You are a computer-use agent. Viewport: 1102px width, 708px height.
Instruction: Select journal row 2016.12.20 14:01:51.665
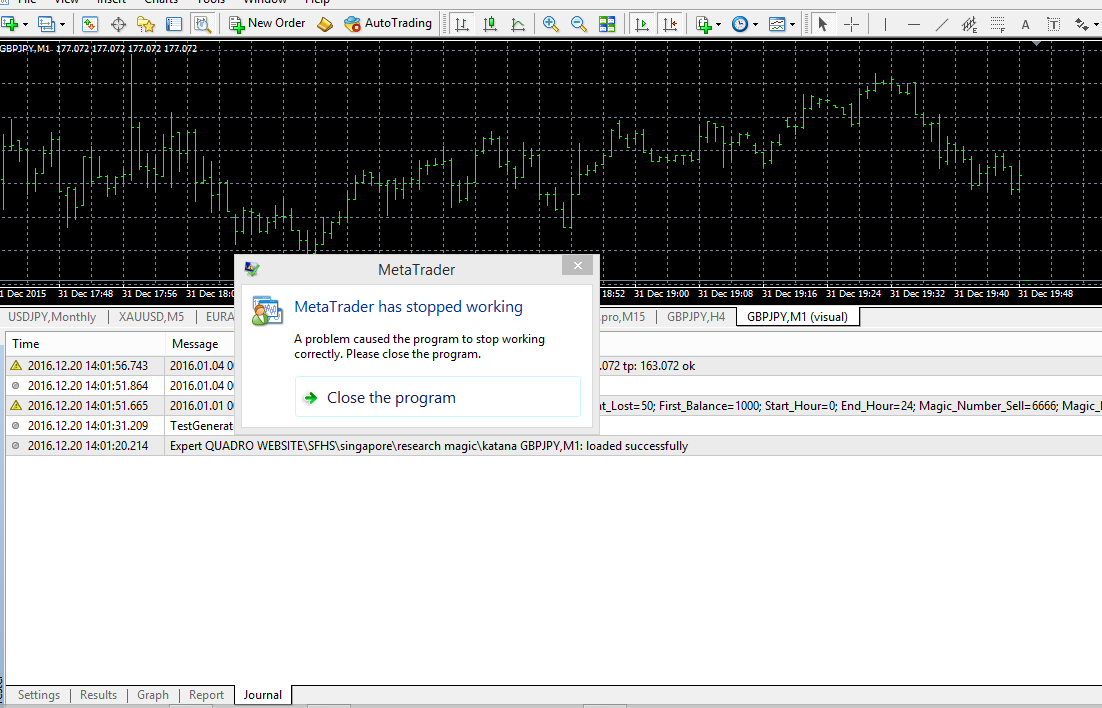[554, 406]
